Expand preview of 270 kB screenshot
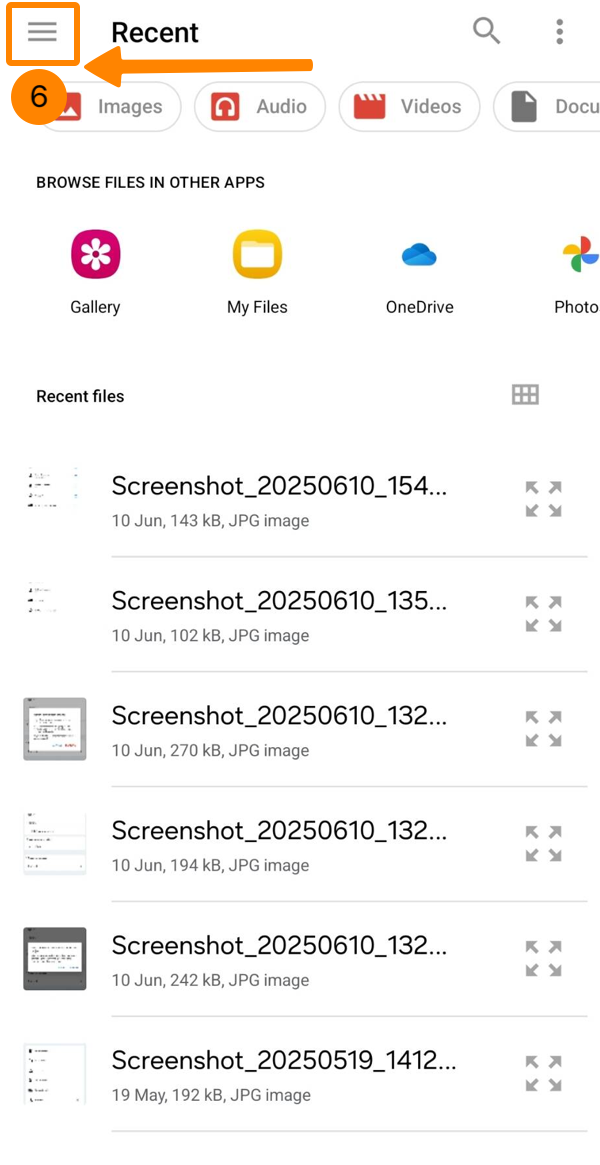The width and height of the screenshot is (600, 1165). click(543, 729)
